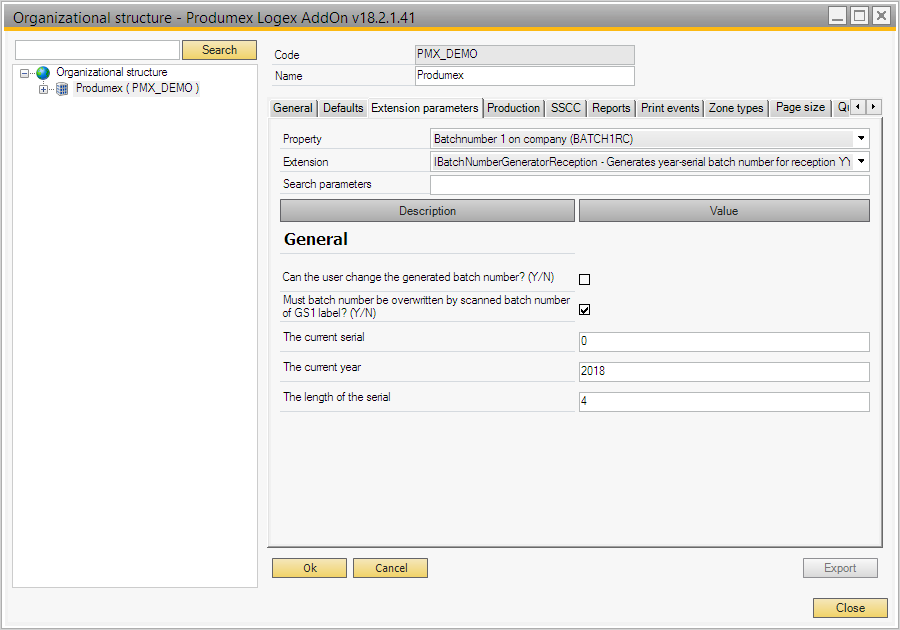The height and width of the screenshot is (630, 900).
Task: Enable user change of generated batch number
Action: 585,280
